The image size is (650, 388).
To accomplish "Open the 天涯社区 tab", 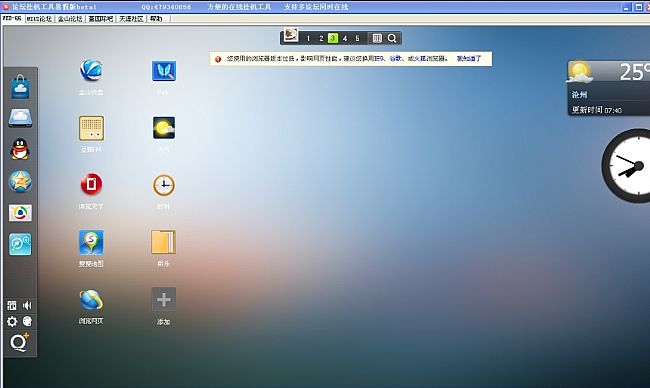I will [131, 19].
